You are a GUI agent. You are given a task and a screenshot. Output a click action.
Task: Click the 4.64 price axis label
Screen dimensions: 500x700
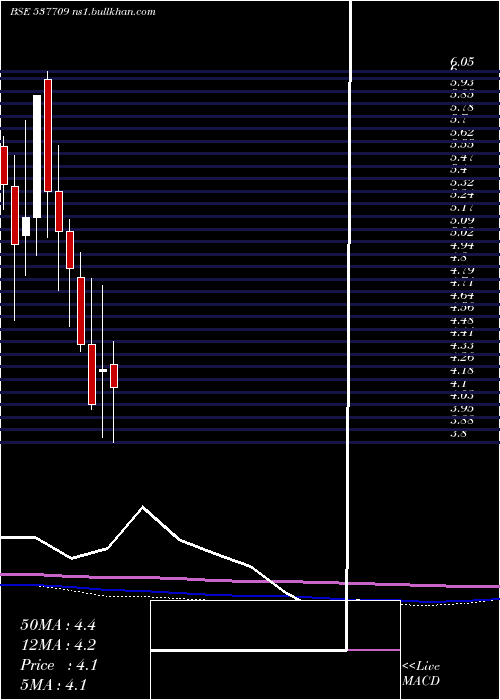click(462, 296)
